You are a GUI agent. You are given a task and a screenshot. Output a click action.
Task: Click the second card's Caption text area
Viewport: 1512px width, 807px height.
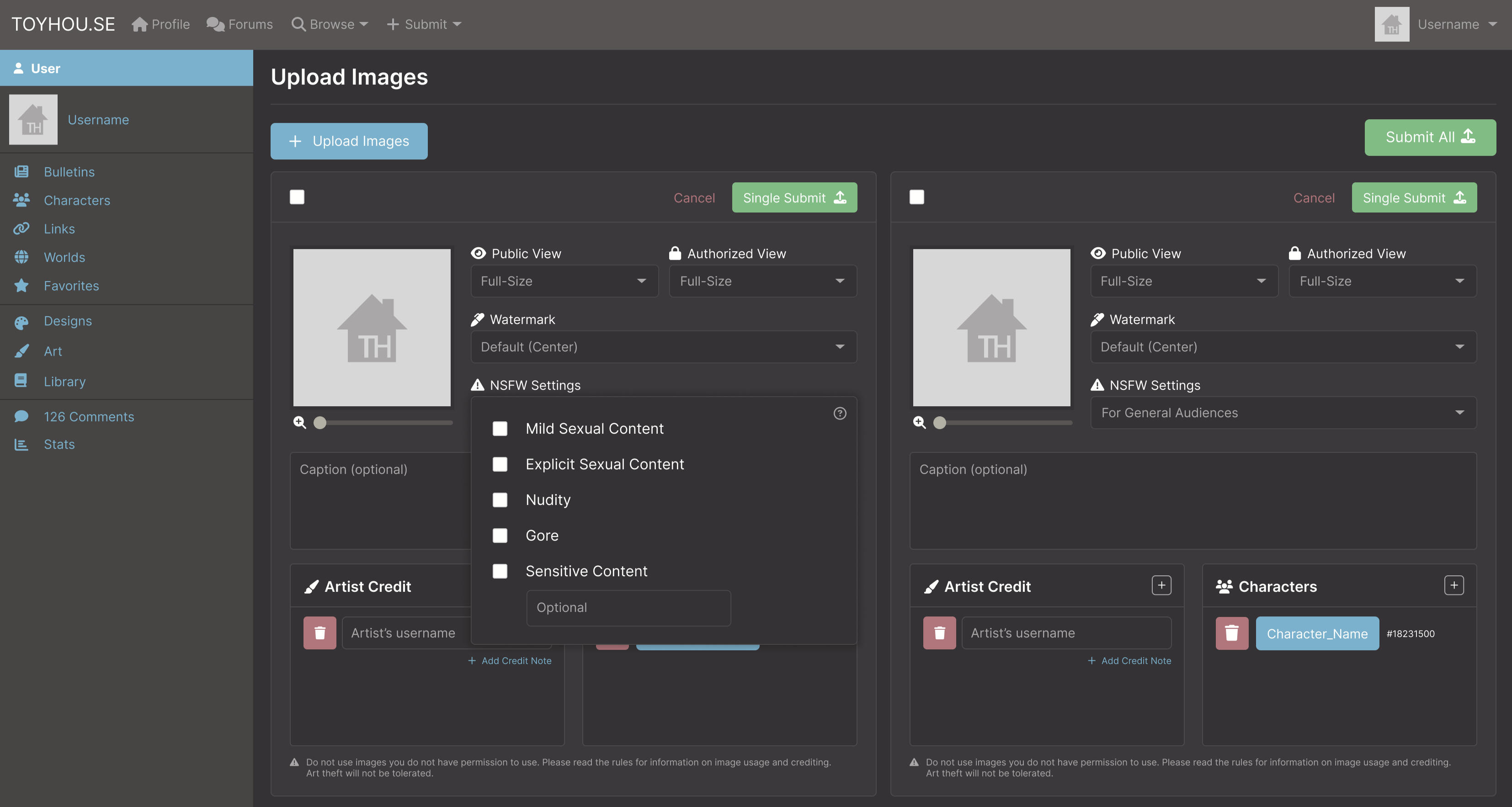pos(1193,501)
